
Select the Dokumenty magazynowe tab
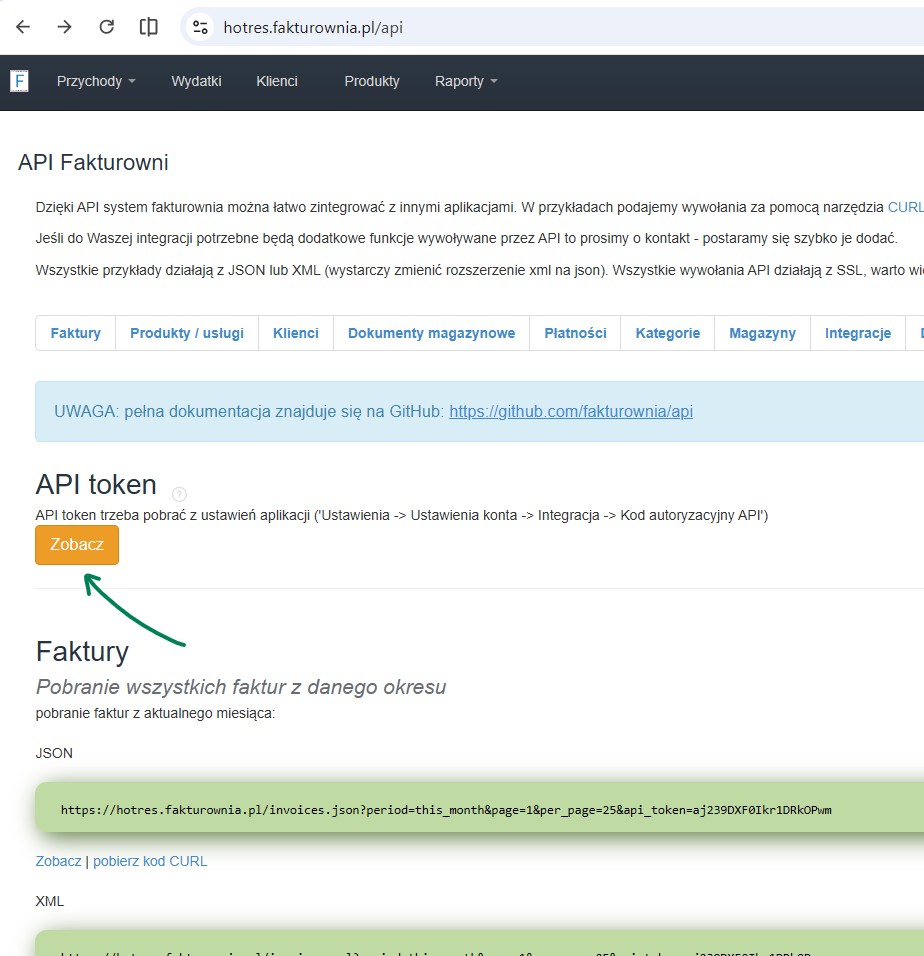click(x=431, y=333)
